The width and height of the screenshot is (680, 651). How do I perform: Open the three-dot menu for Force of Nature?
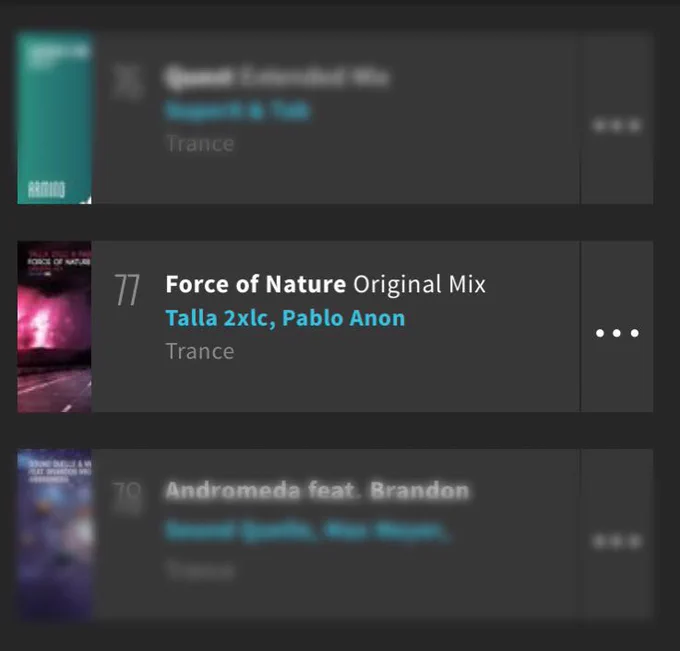617,333
